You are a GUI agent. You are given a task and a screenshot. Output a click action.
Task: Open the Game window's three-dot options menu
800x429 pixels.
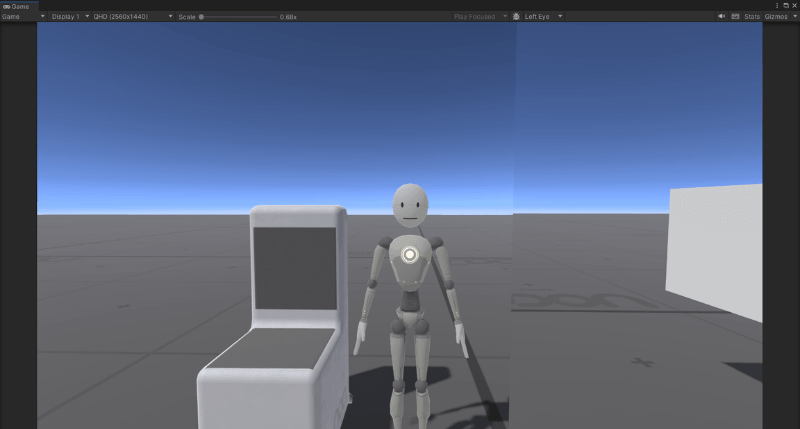click(777, 6)
